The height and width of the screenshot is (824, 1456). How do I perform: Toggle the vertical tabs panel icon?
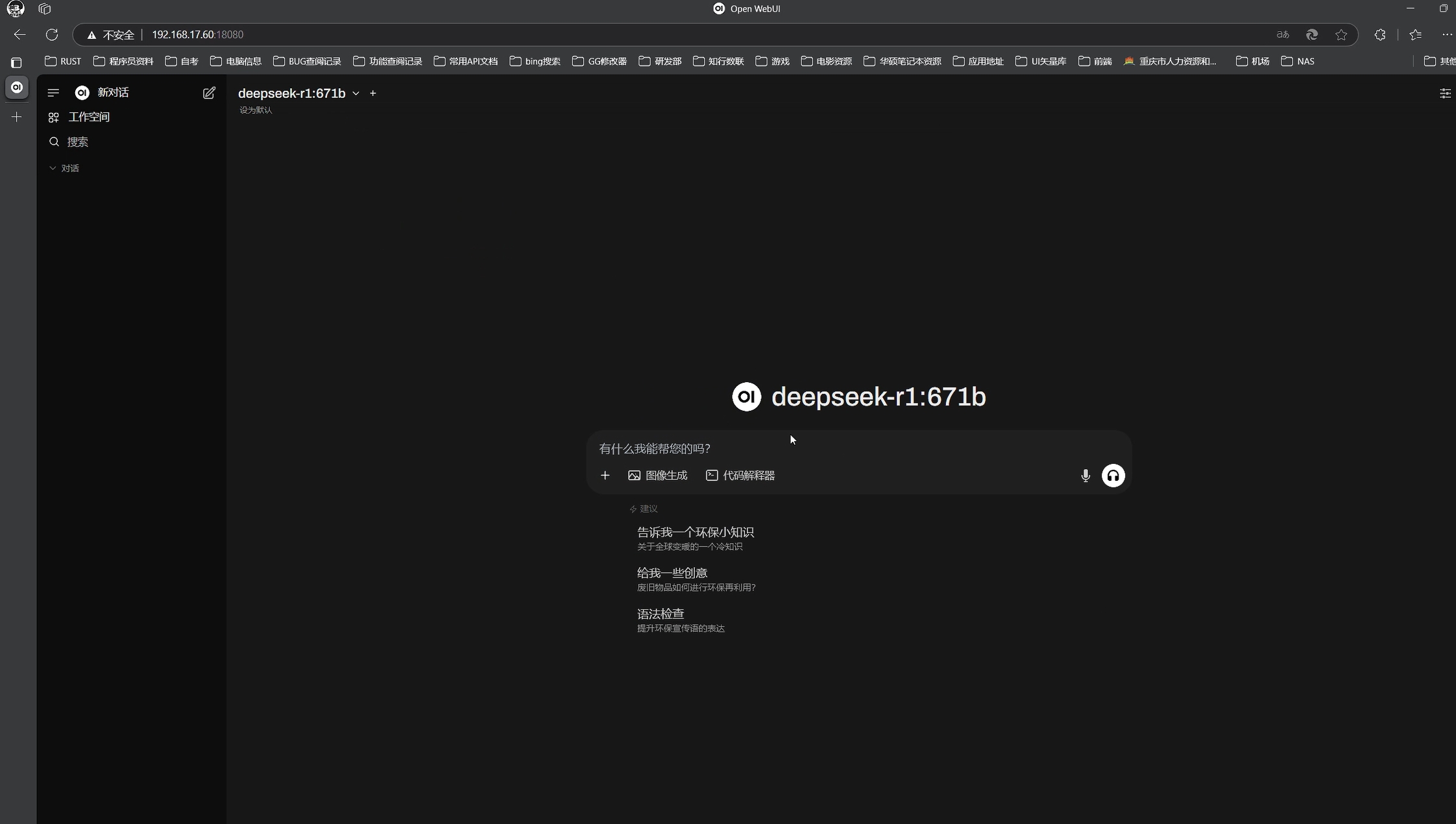point(17,63)
